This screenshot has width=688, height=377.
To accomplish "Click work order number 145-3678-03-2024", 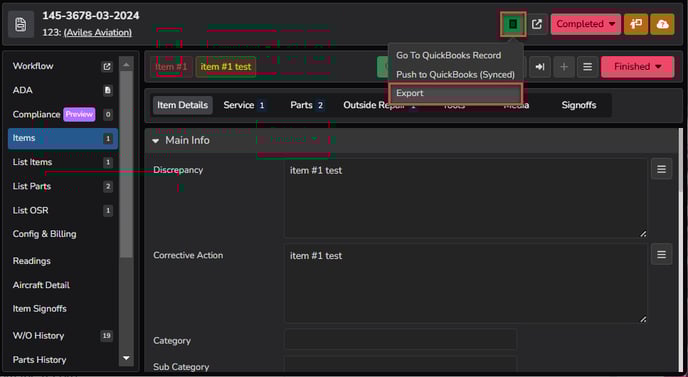I will click(x=91, y=16).
